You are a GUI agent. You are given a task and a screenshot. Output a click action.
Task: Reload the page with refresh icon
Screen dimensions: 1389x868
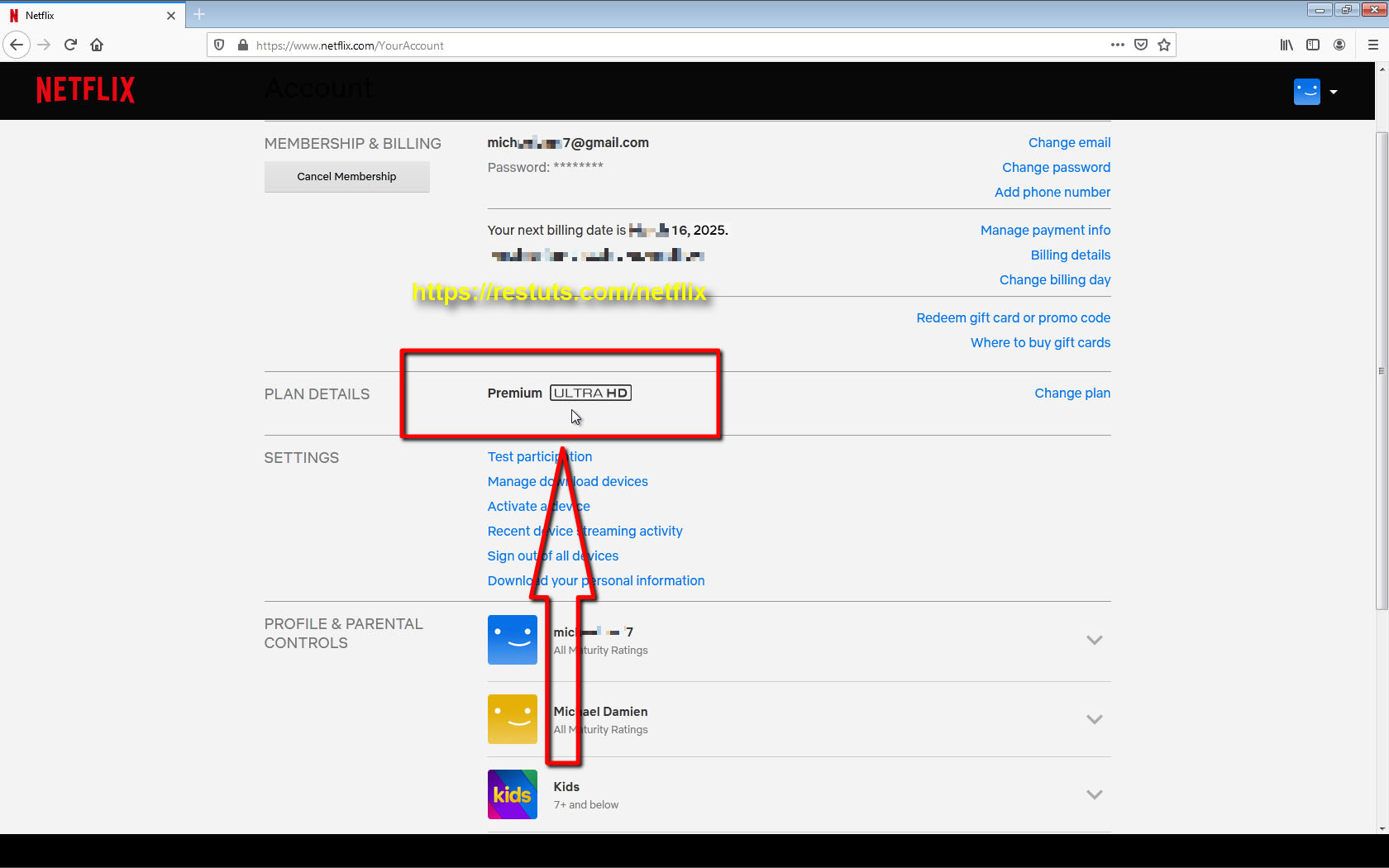[x=70, y=45]
